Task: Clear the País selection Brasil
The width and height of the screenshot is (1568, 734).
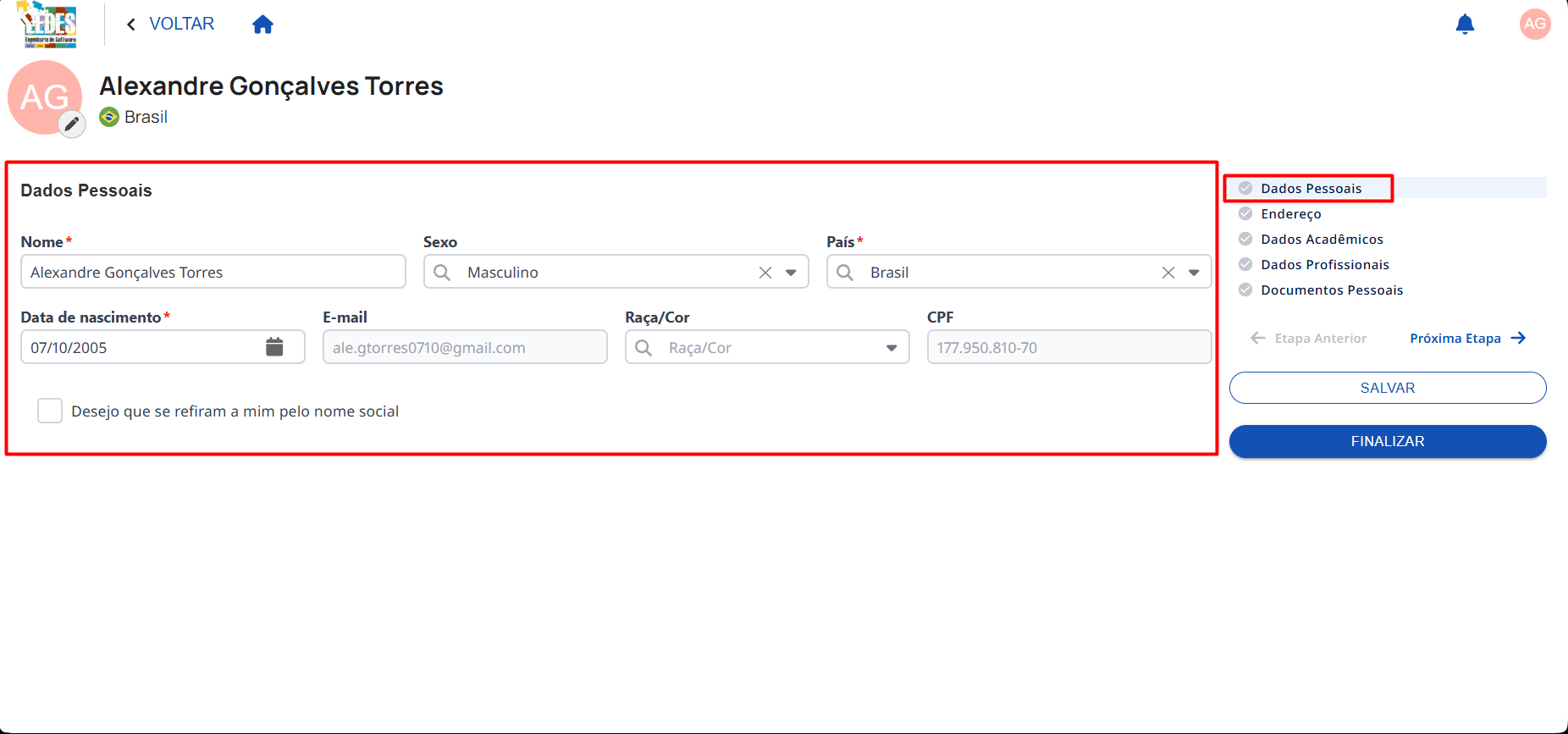Action: pyautogui.click(x=1168, y=273)
